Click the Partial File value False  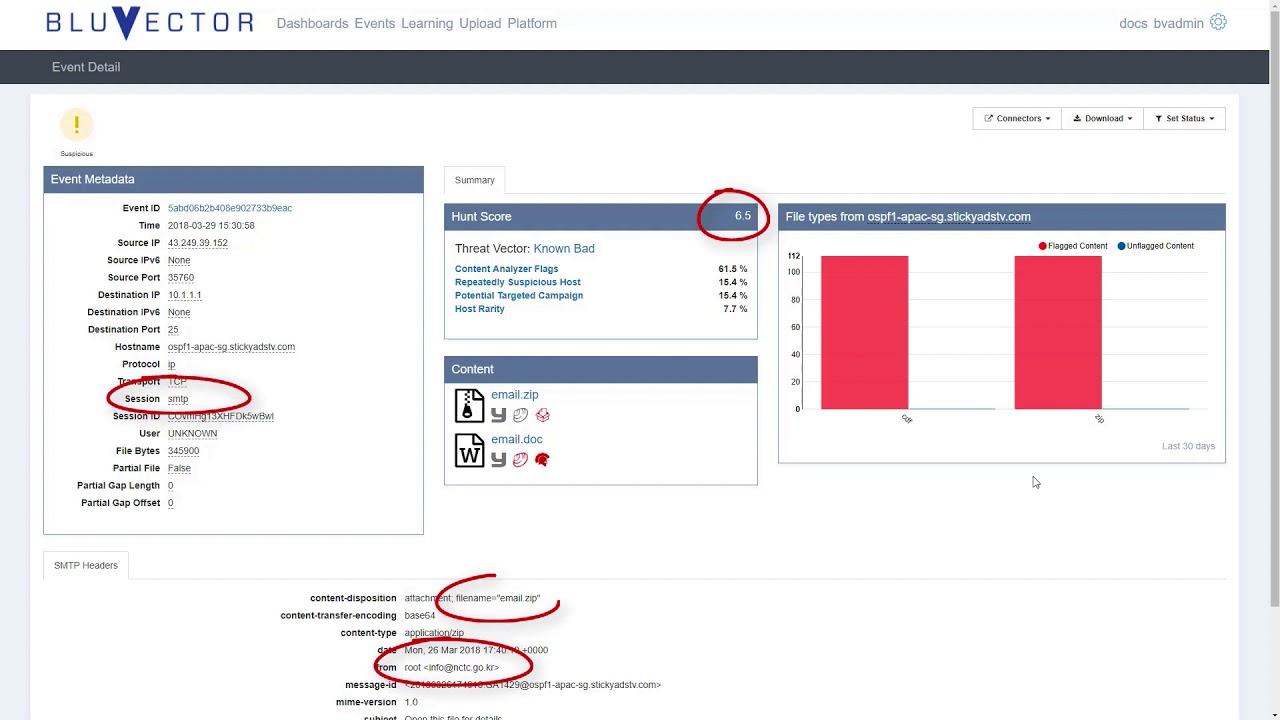click(179, 468)
